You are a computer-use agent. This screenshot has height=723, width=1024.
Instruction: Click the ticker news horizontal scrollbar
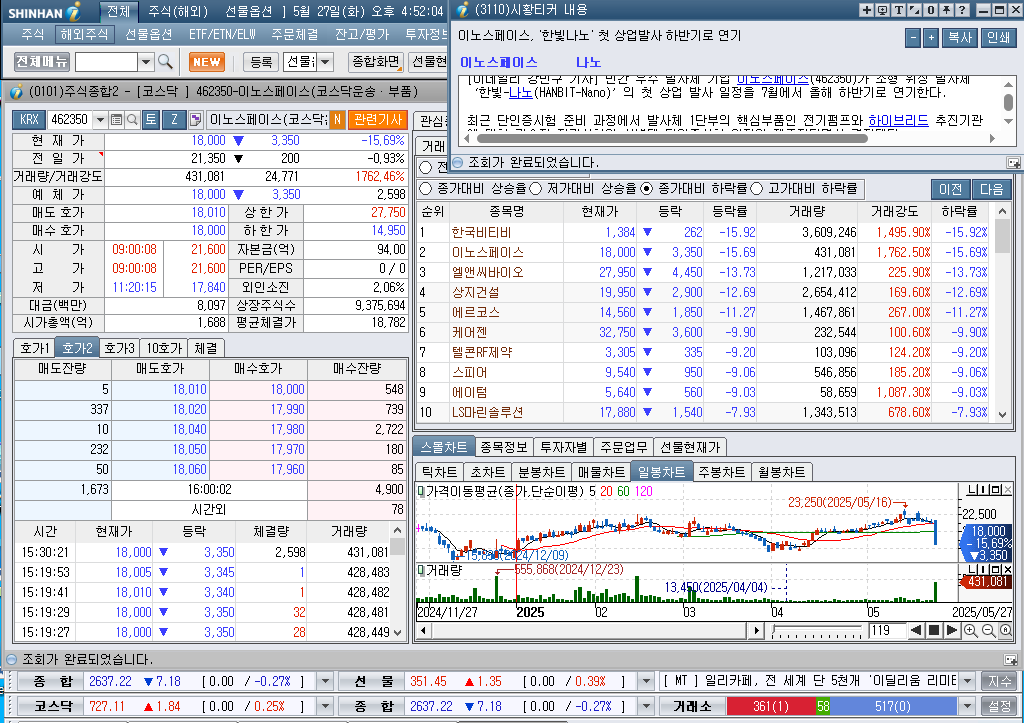pos(672,138)
